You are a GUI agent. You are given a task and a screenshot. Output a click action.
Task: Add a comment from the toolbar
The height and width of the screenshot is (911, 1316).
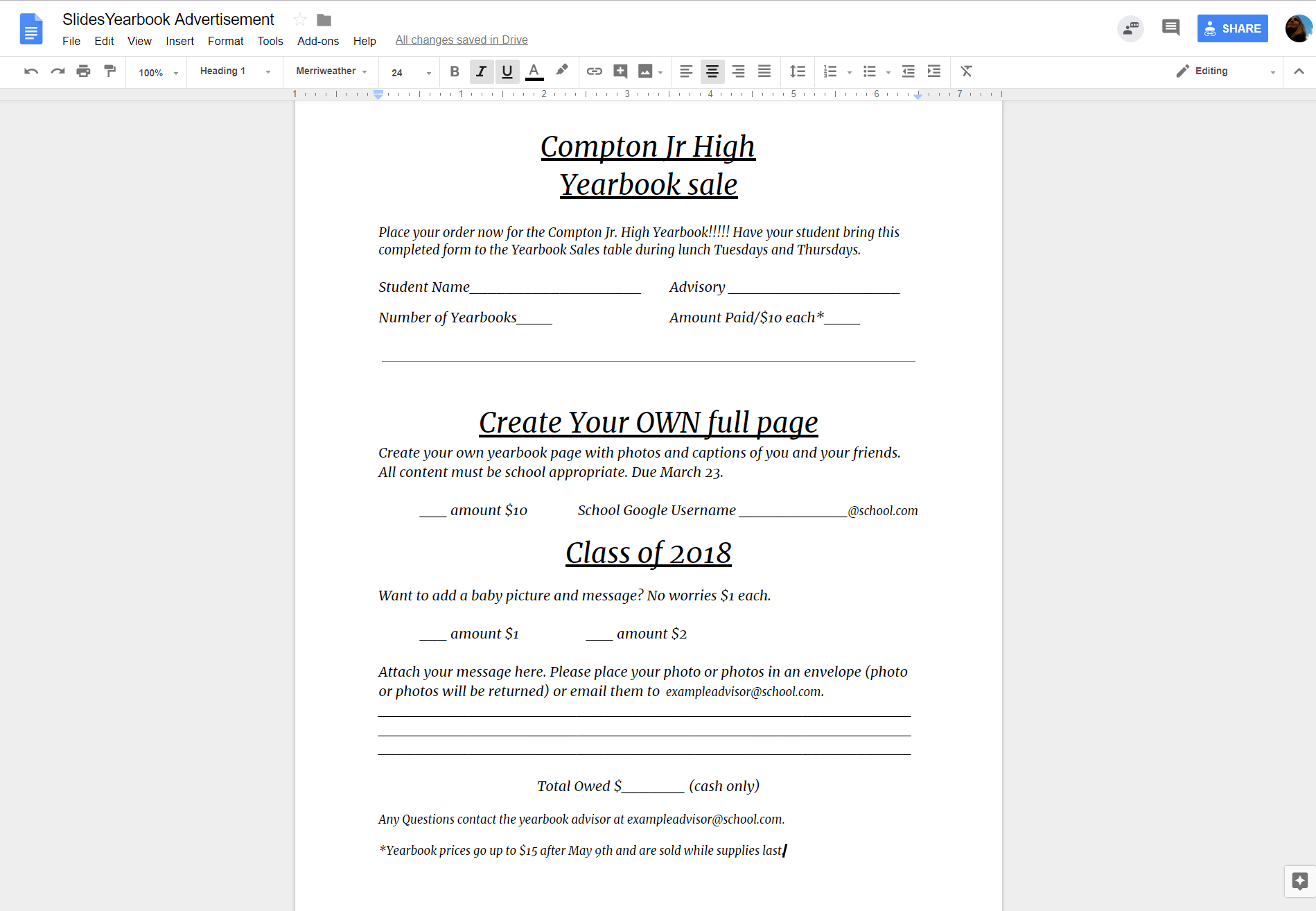(620, 71)
